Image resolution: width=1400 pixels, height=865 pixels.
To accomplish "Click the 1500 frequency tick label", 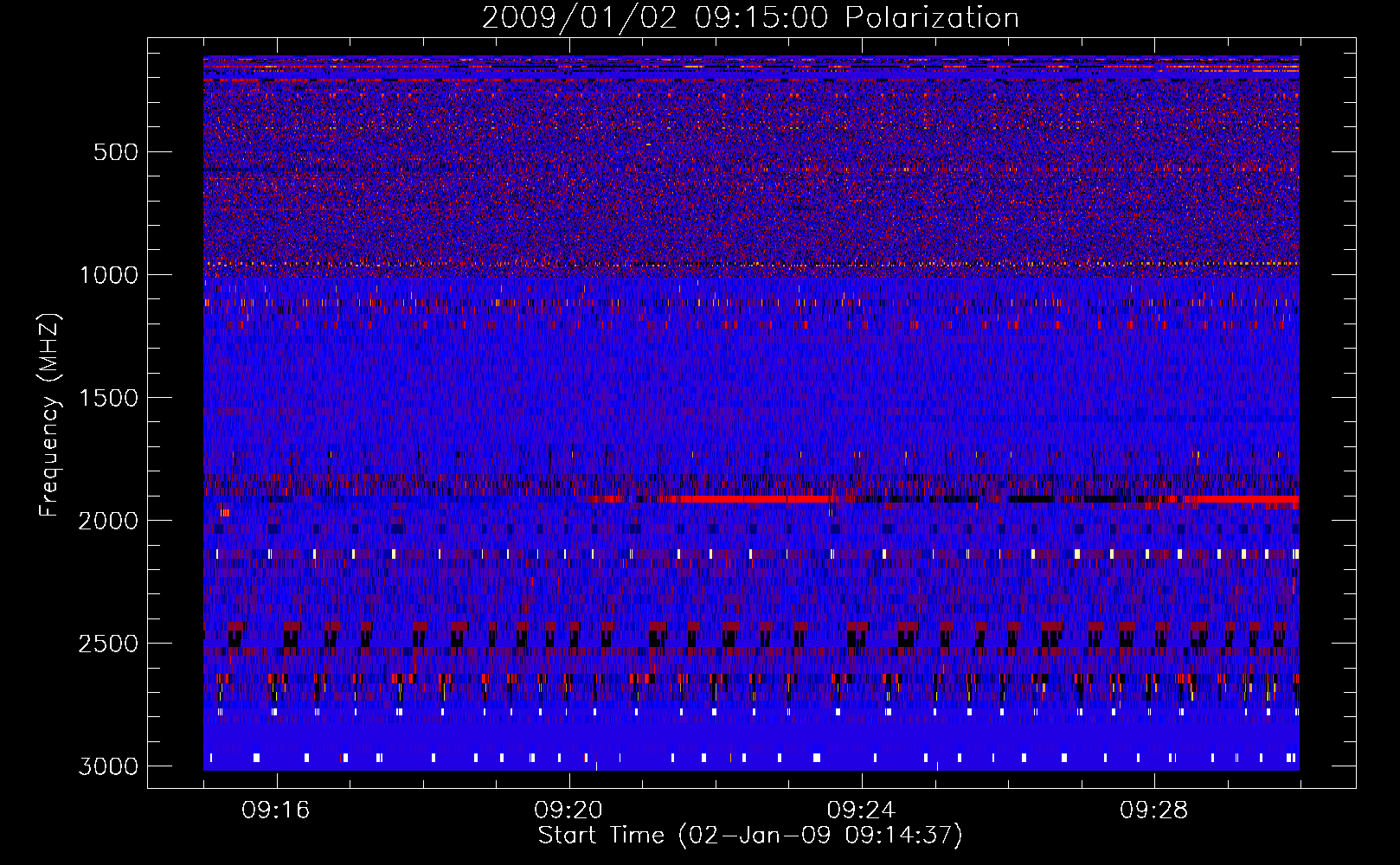I will click(x=109, y=398).
